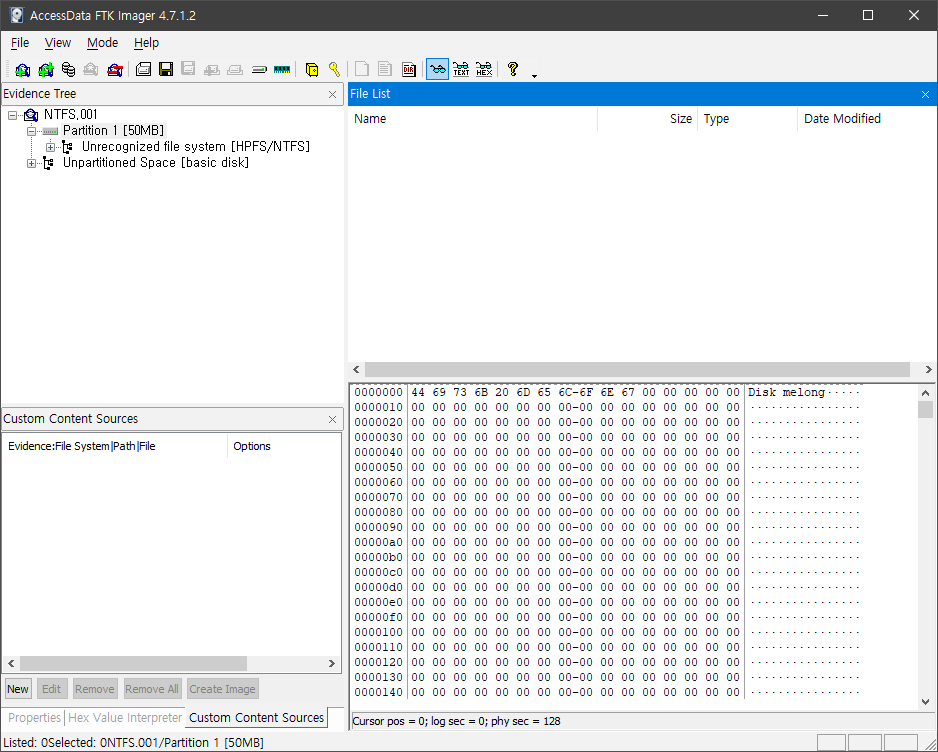Click the Remove All button
Image resolution: width=938 pixels, height=752 pixels.
pyautogui.click(x=152, y=689)
